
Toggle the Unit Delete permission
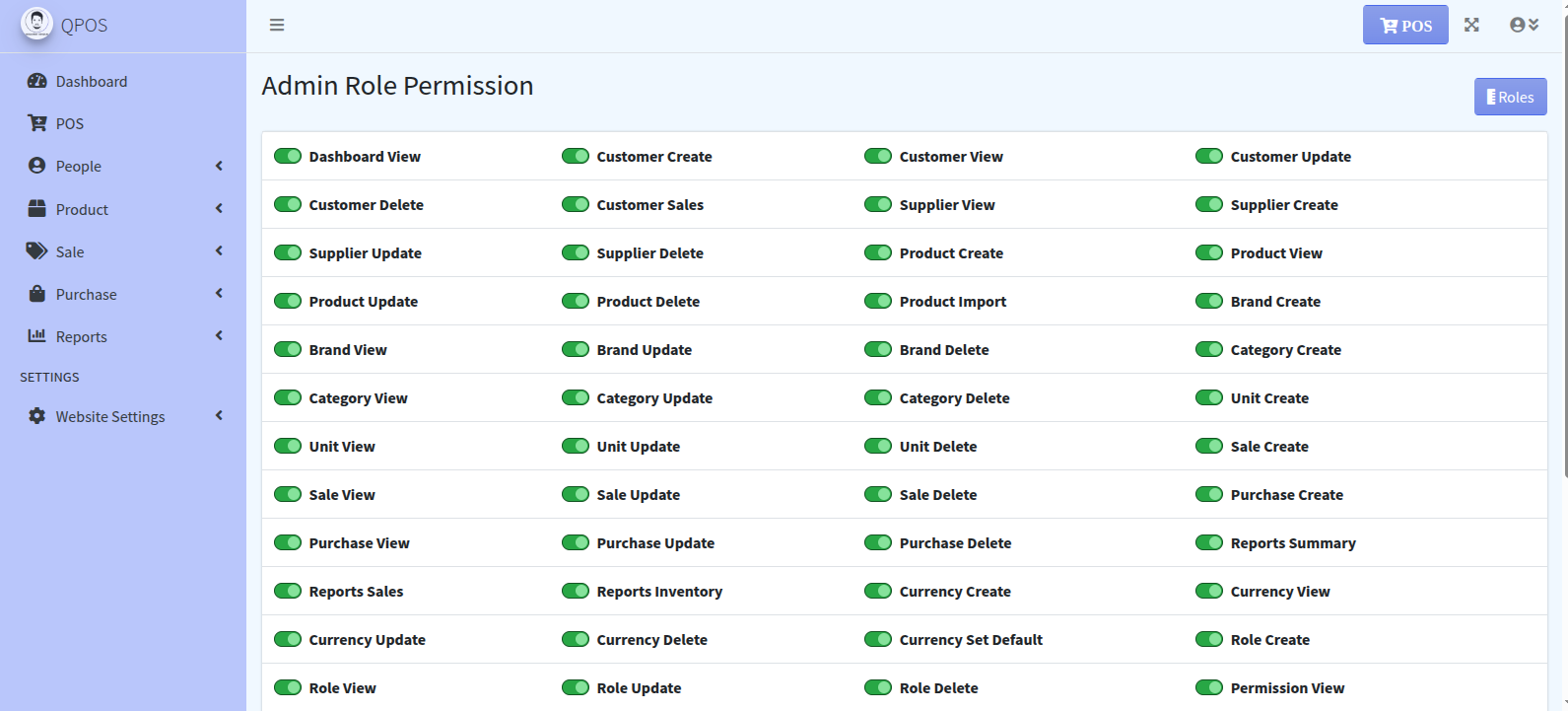point(878,446)
